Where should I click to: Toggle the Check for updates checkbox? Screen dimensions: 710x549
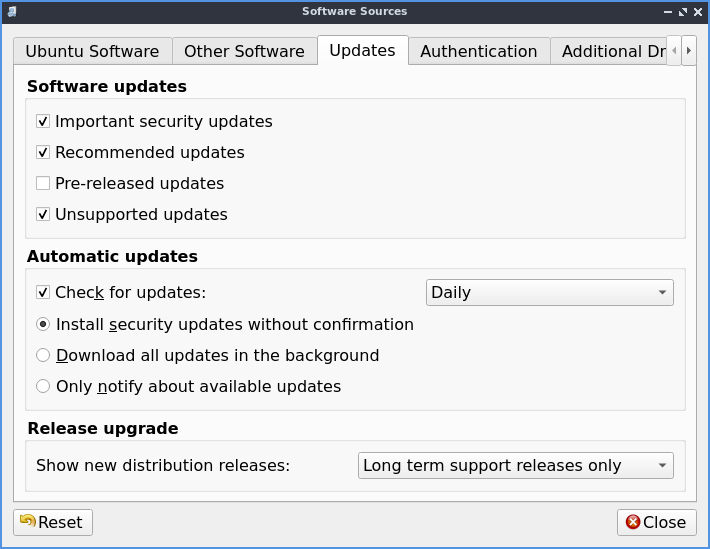(x=43, y=293)
